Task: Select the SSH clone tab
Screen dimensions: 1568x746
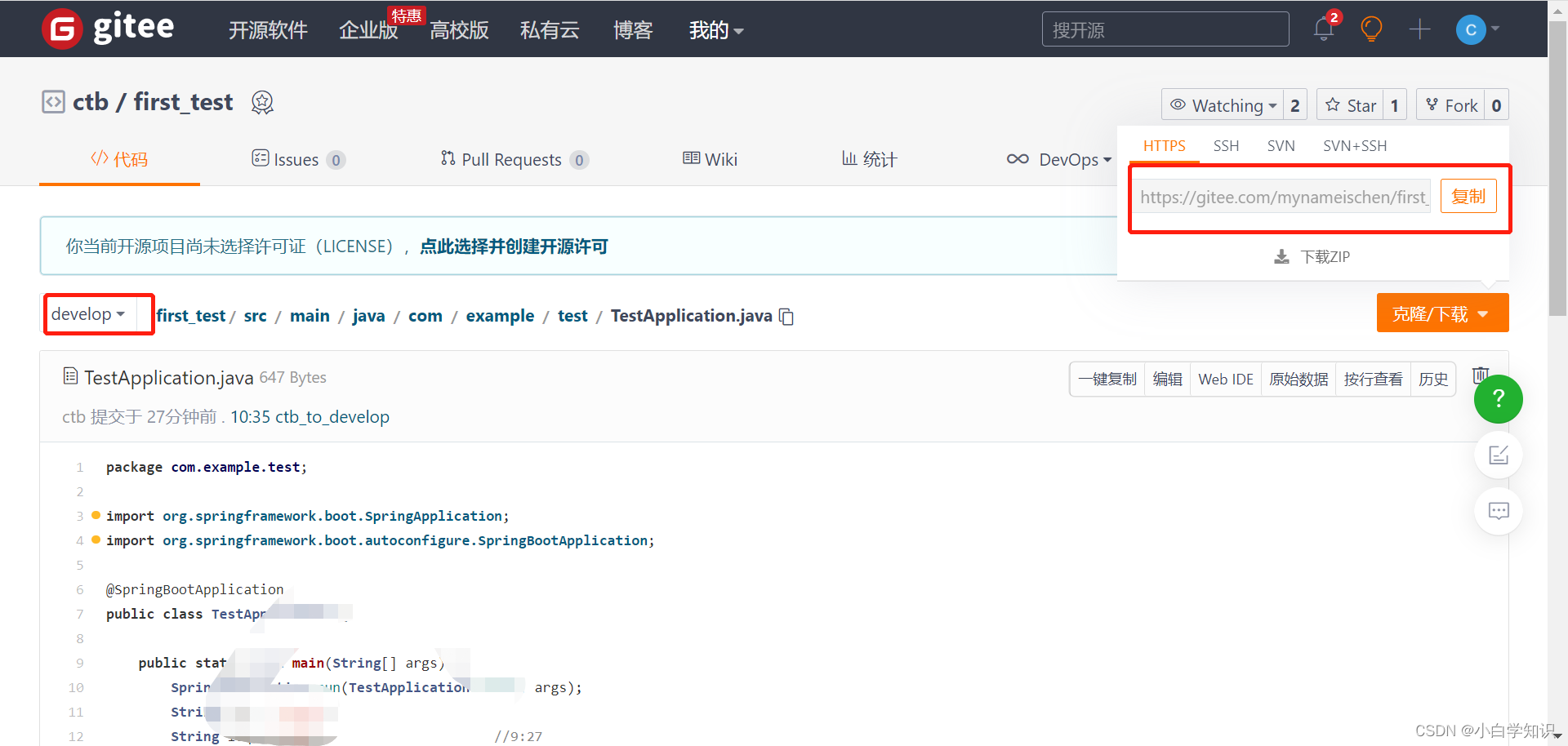Action: click(1226, 146)
